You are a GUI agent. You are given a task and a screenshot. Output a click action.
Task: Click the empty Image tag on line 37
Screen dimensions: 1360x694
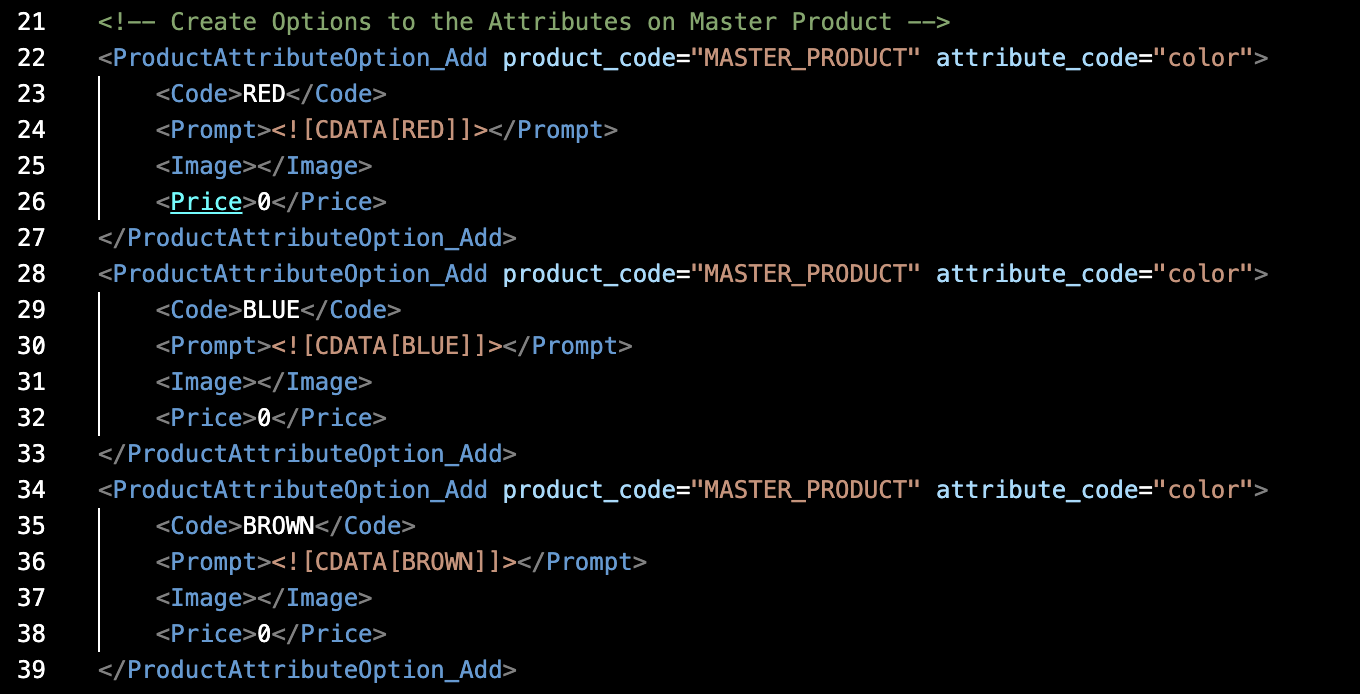coord(264,598)
